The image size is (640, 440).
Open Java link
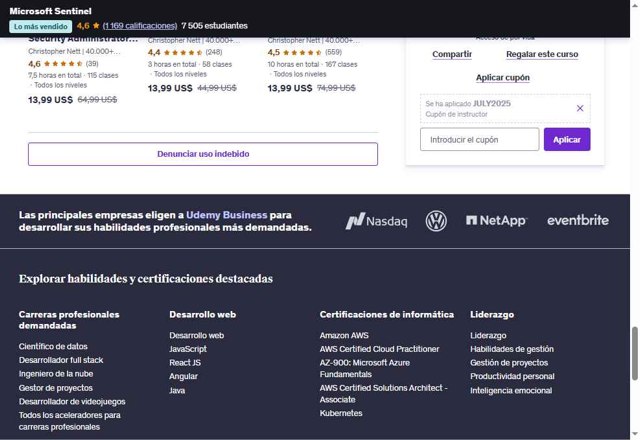(177, 391)
